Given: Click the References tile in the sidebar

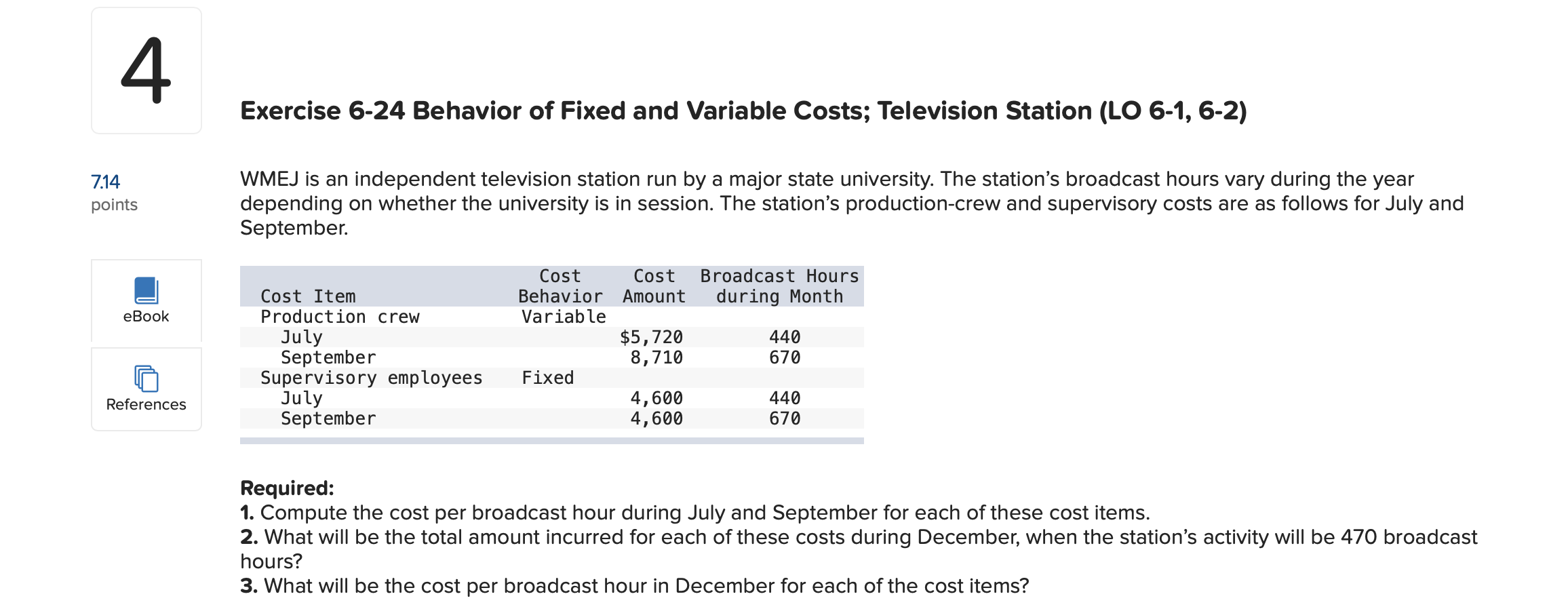Looking at the screenshot, I should (144, 389).
